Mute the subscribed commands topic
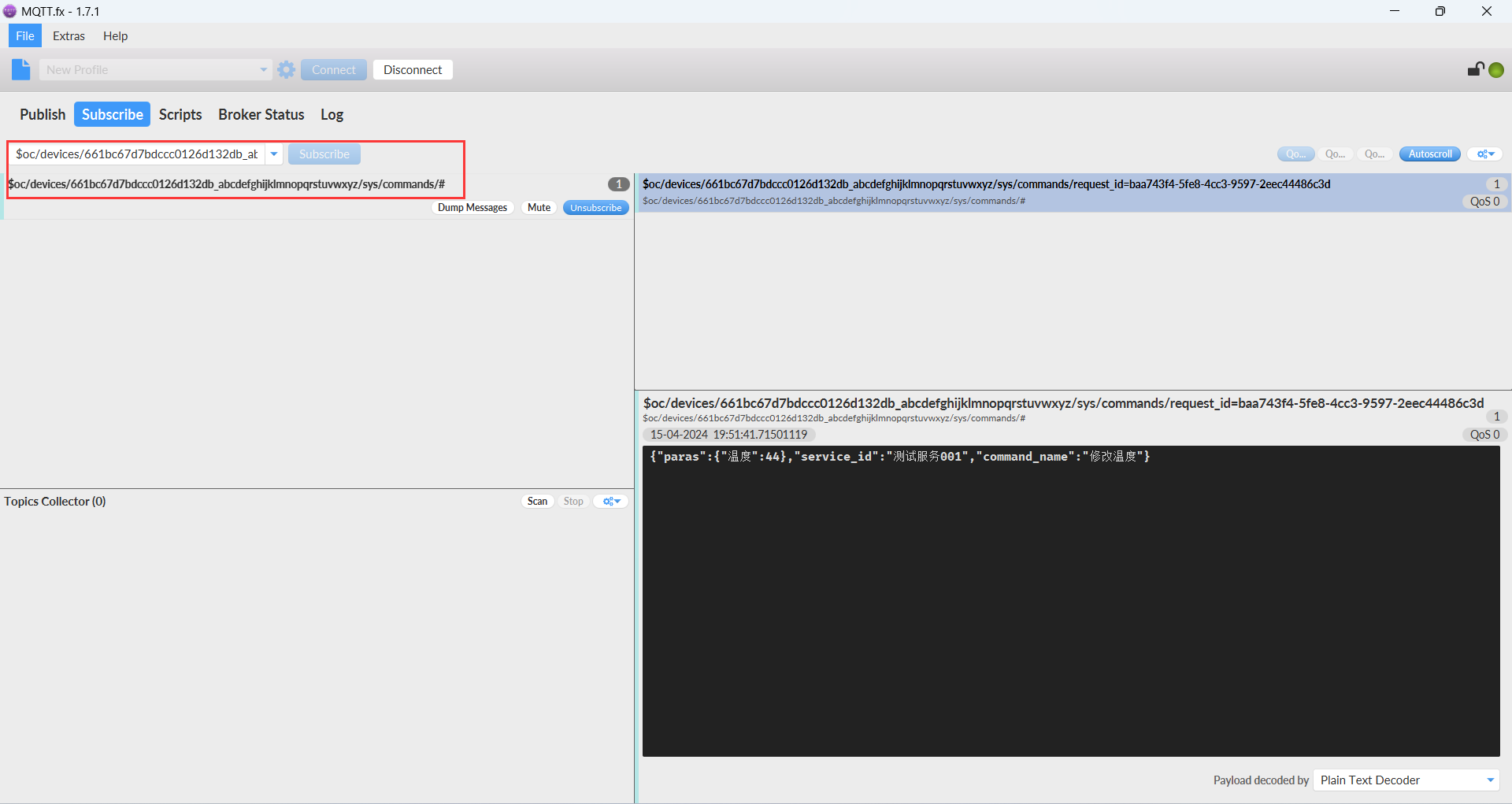The image size is (1512, 804). point(539,208)
